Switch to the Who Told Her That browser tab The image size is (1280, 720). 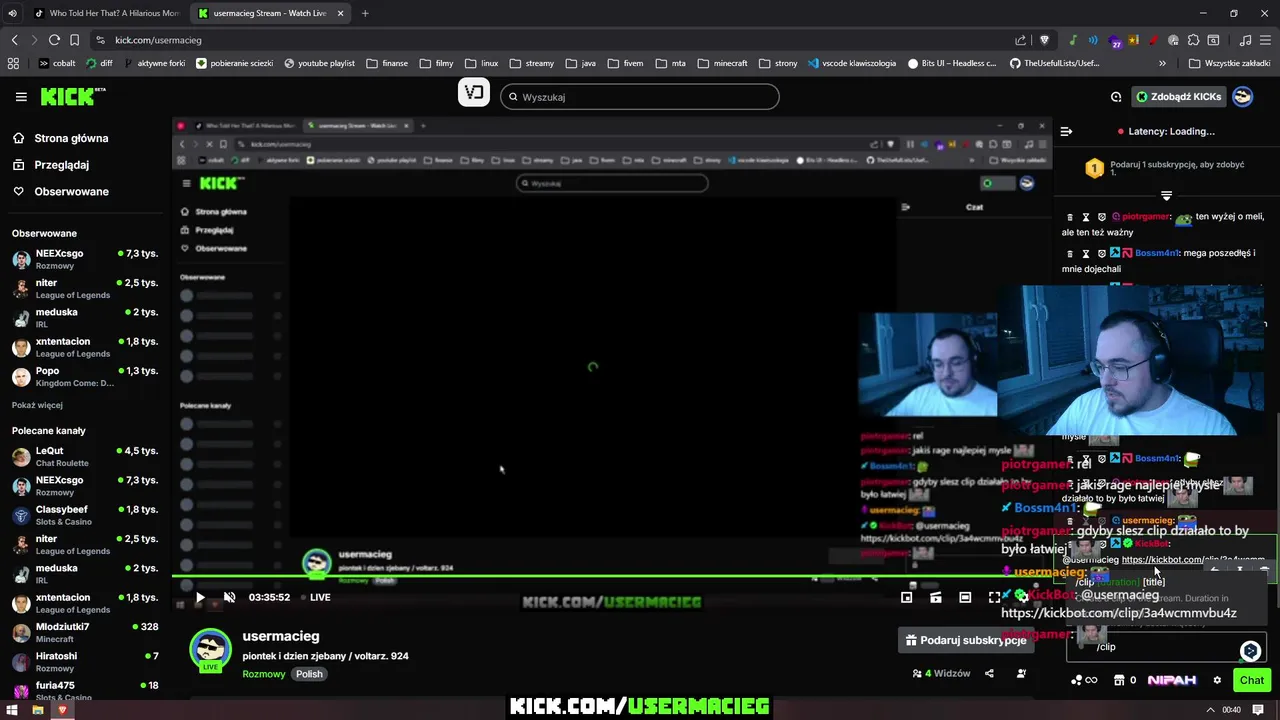tap(106, 13)
